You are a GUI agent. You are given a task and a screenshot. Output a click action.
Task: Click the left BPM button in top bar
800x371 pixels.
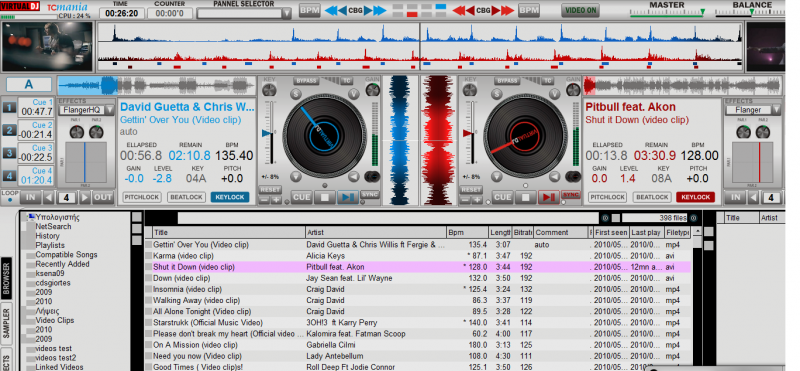(310, 11)
